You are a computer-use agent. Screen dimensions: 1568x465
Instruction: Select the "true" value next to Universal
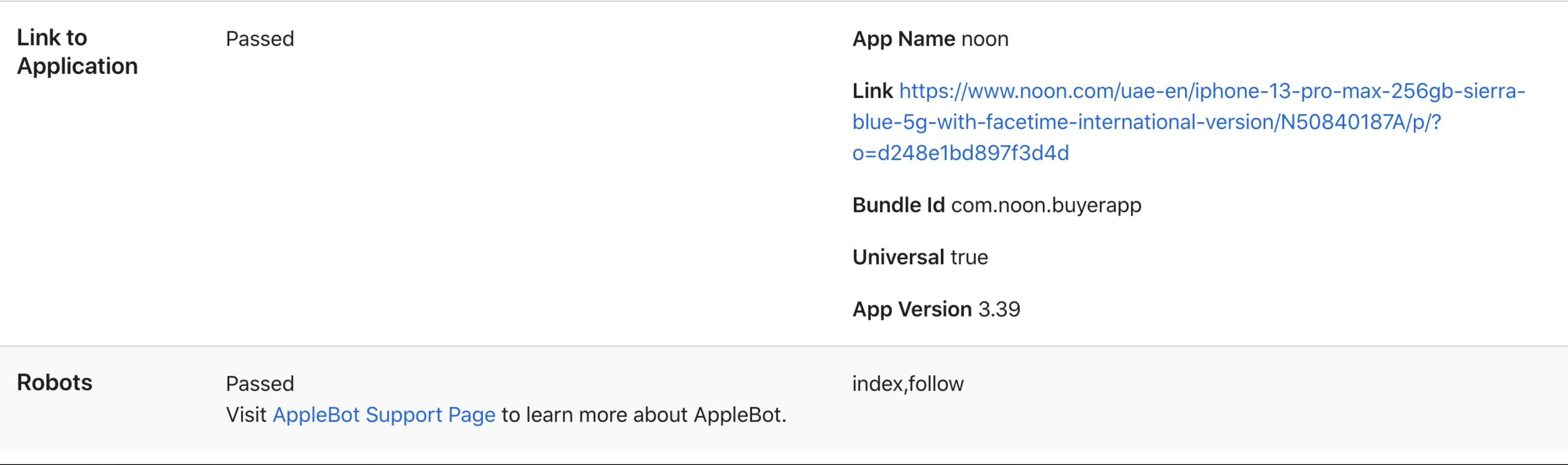pos(969,257)
